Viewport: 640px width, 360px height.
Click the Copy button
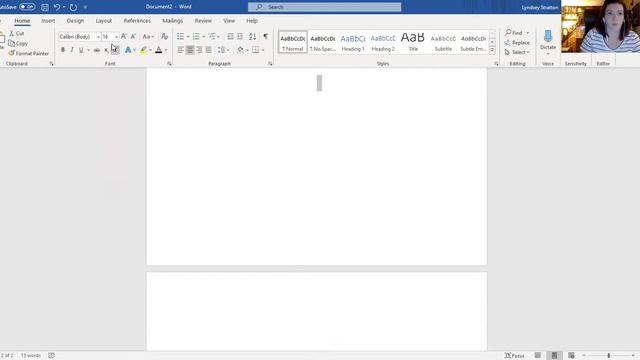(18, 43)
